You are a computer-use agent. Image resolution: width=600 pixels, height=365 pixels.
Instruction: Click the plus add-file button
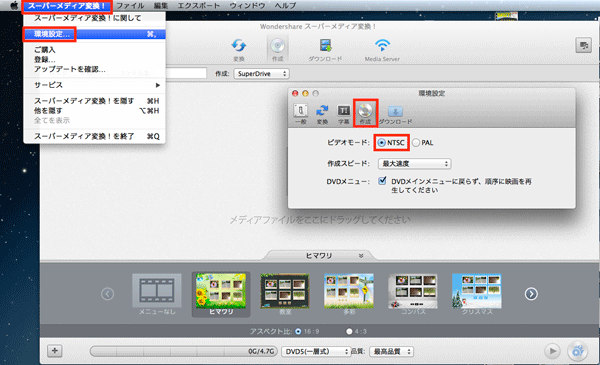pyautogui.click(x=55, y=350)
